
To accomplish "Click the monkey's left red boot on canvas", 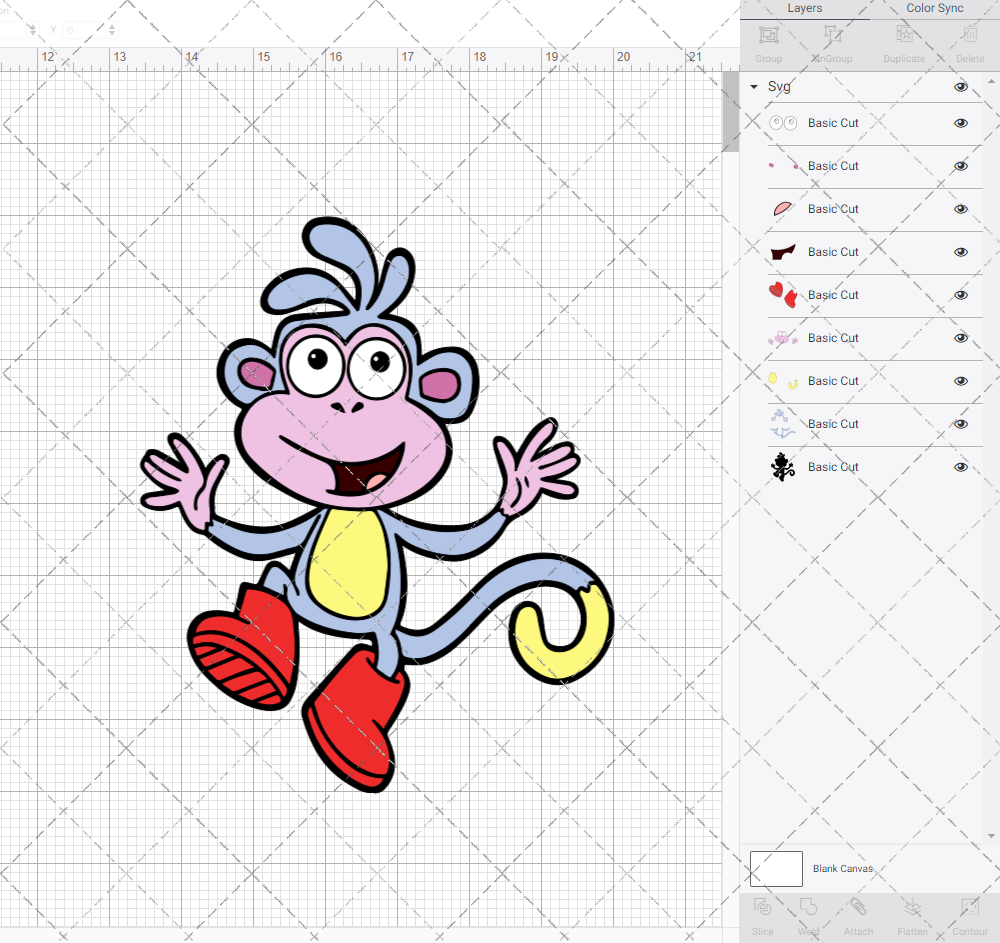I will pos(246,647).
